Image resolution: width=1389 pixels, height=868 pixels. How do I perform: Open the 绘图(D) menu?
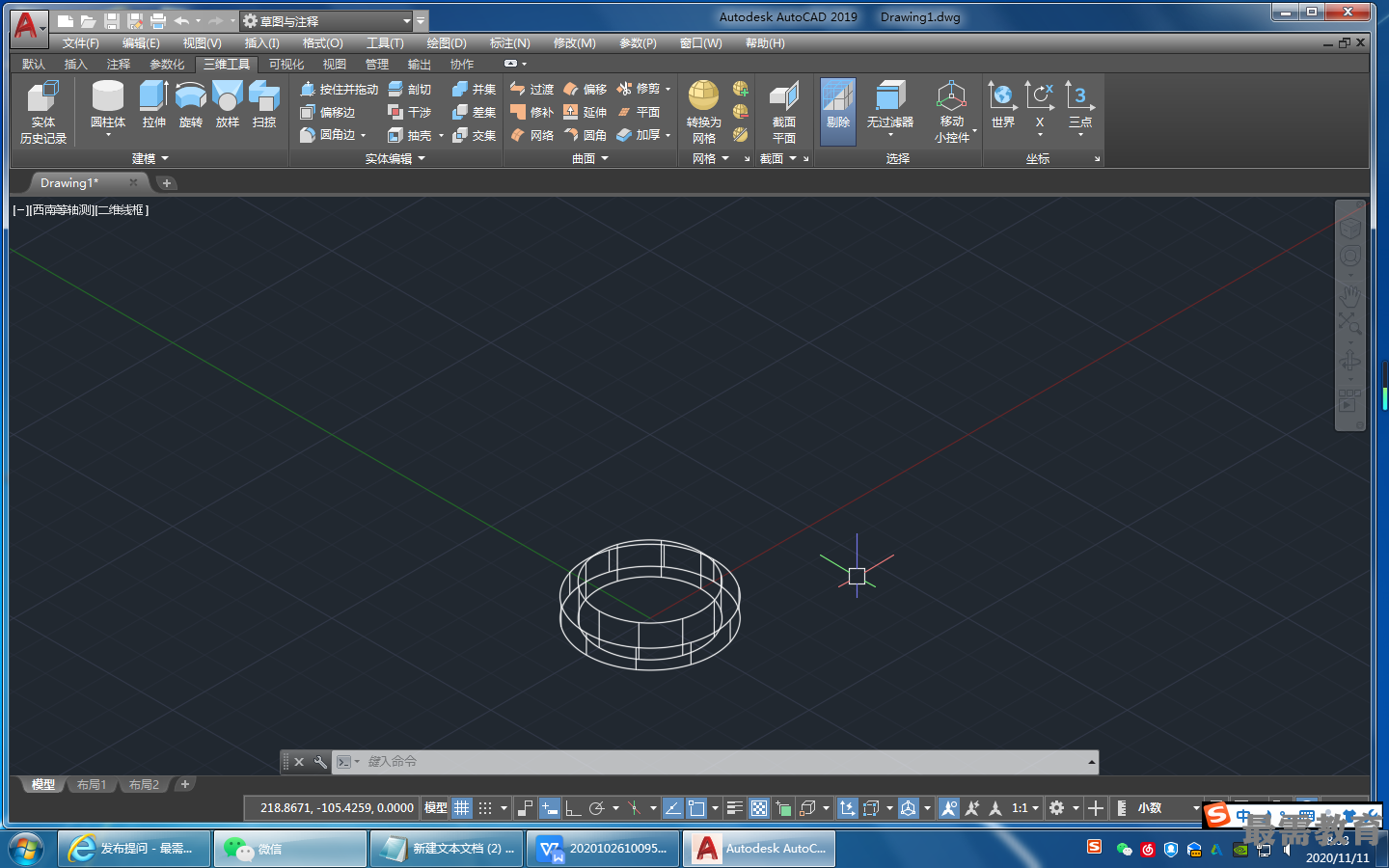click(x=447, y=43)
